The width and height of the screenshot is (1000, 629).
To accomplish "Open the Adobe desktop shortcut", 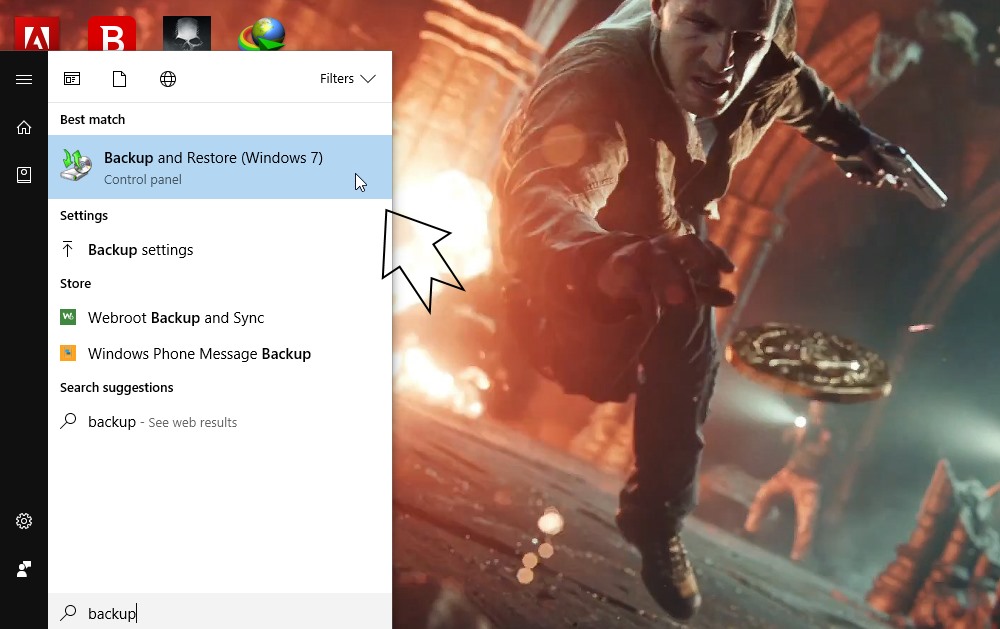I will pos(37,34).
